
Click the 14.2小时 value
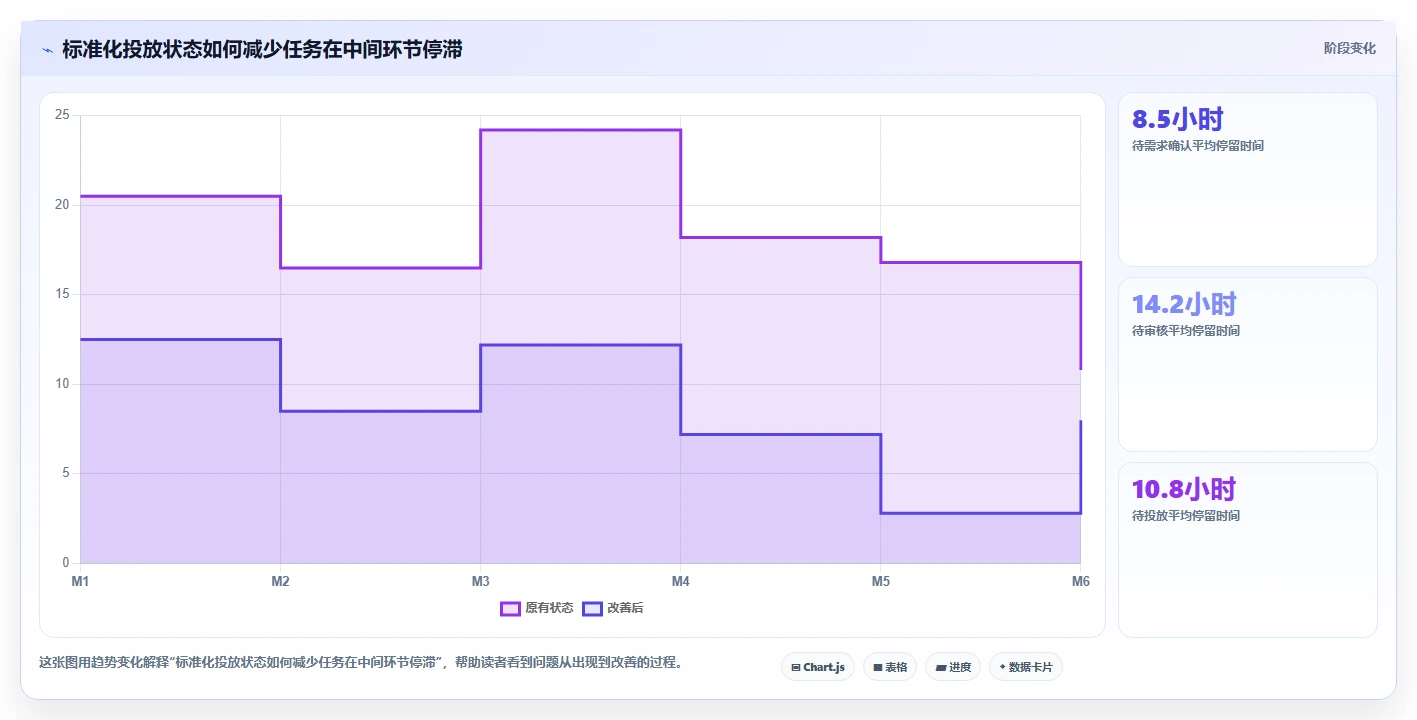coord(1184,304)
